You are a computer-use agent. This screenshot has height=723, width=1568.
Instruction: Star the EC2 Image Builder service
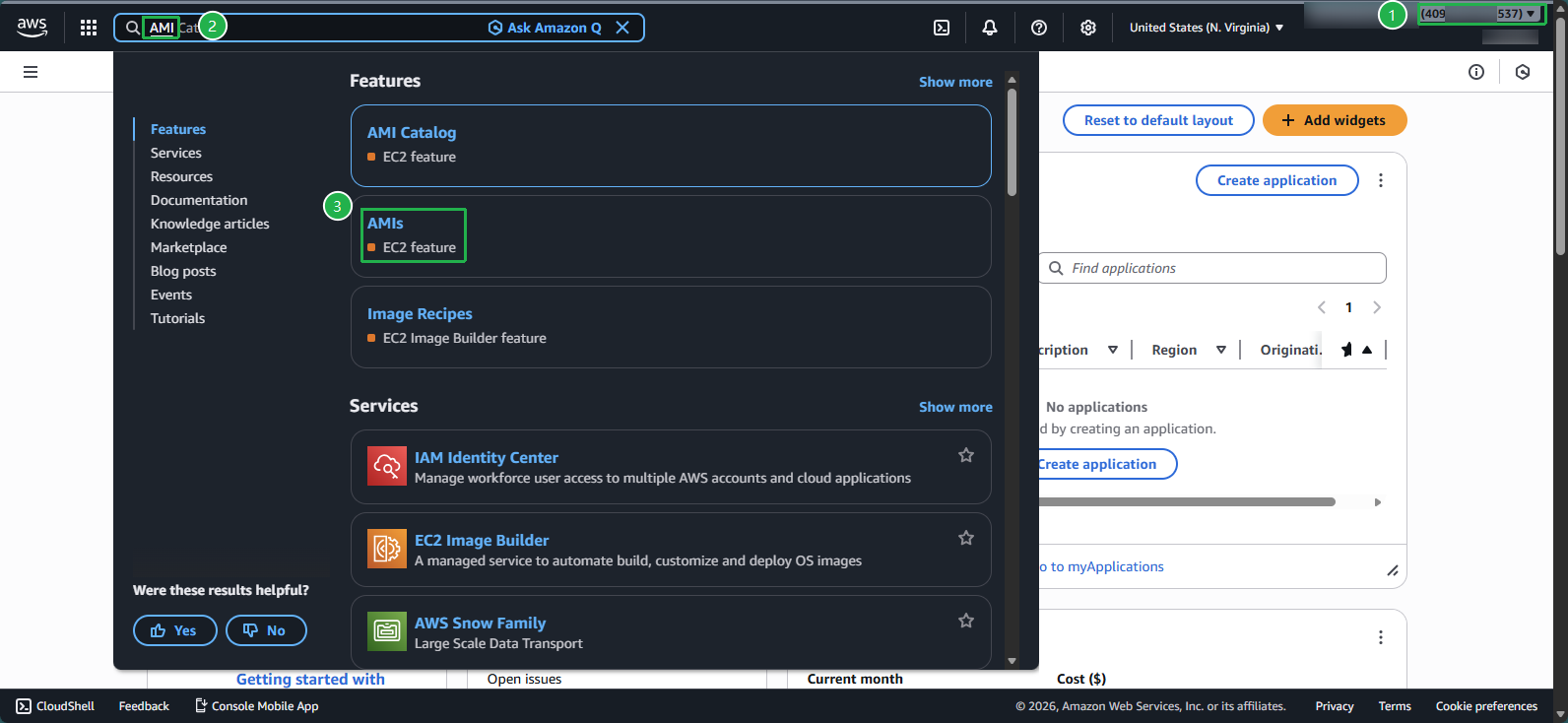point(966,538)
